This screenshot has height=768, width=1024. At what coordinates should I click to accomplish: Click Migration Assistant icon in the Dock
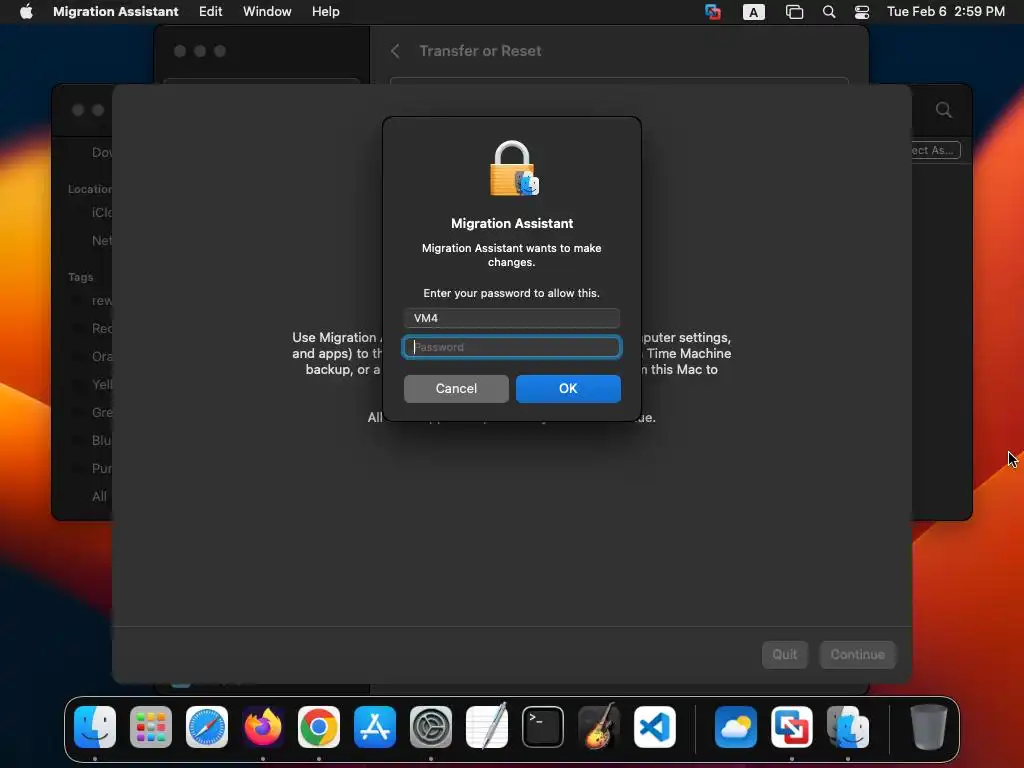[x=848, y=727]
